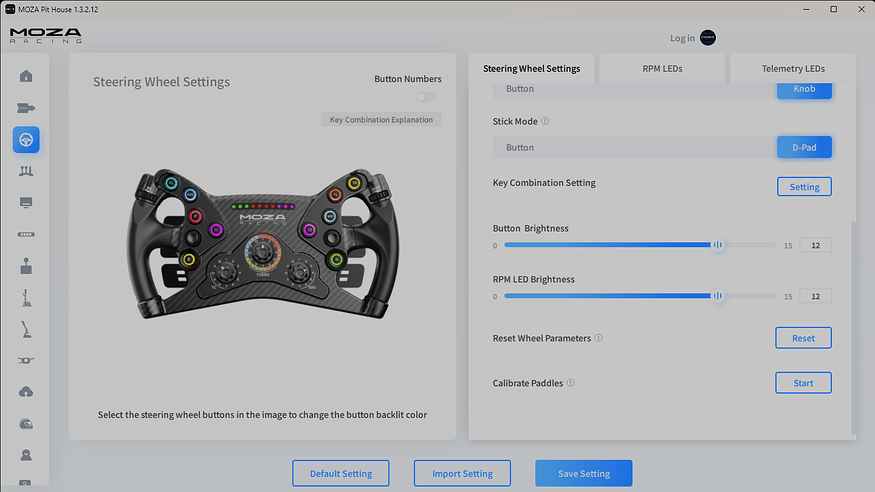Screen dimensions: 875x492
Task: Select the central Turbo rotary knob on wheel
Action: (x=262, y=253)
